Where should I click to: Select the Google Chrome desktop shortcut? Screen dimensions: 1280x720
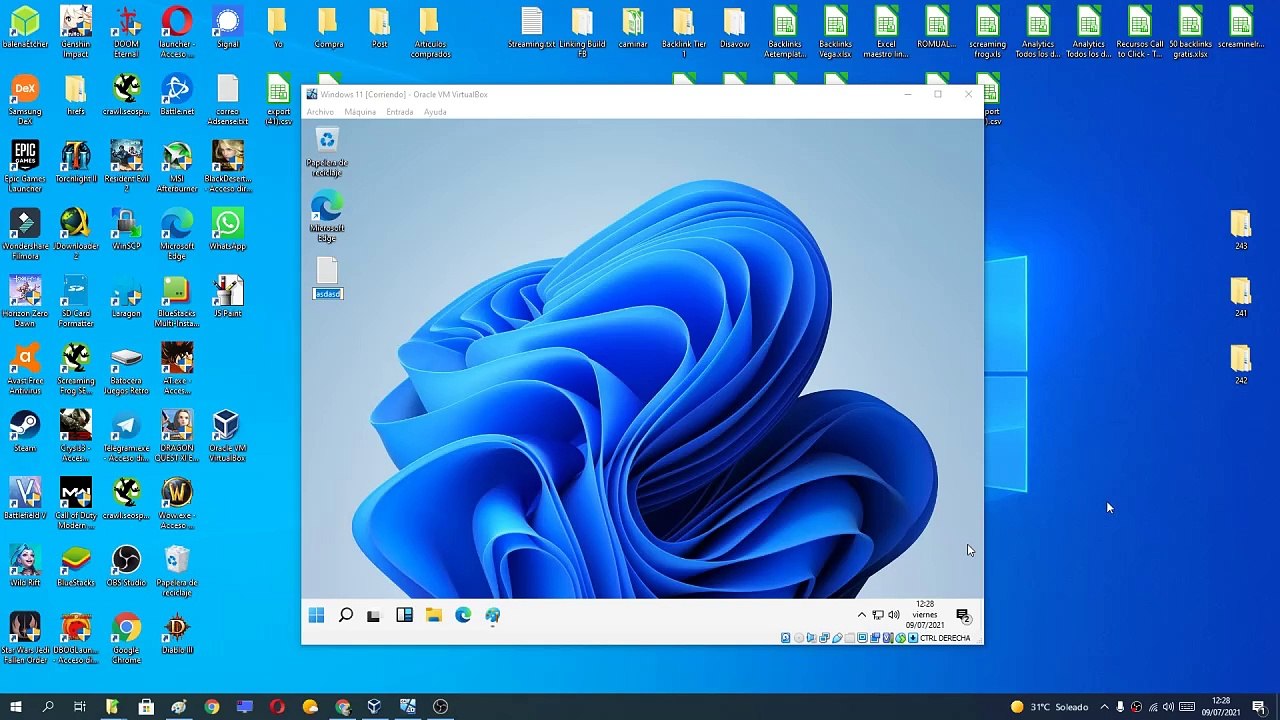pyautogui.click(x=126, y=640)
